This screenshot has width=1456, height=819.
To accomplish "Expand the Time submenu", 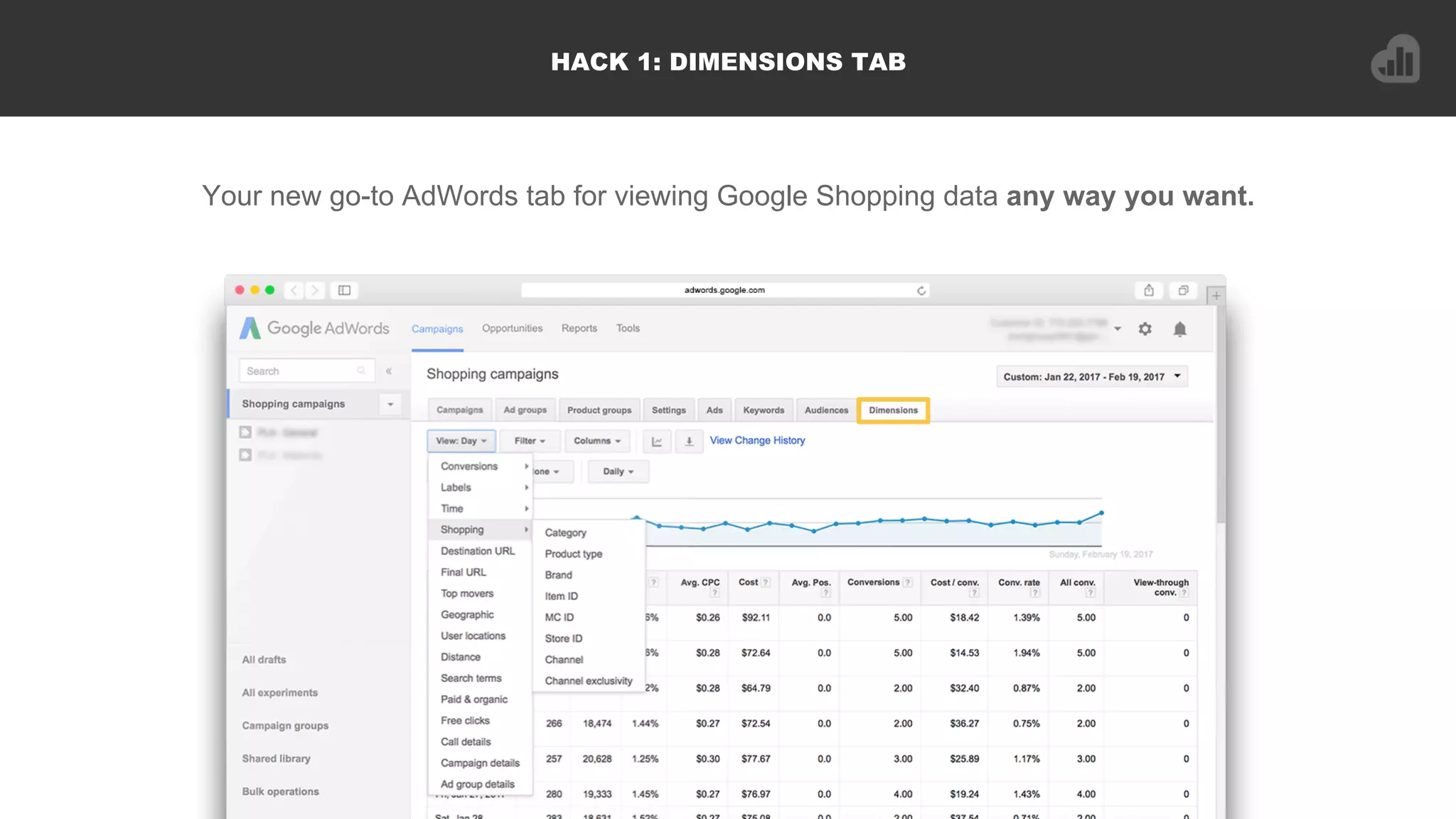I will [480, 509].
